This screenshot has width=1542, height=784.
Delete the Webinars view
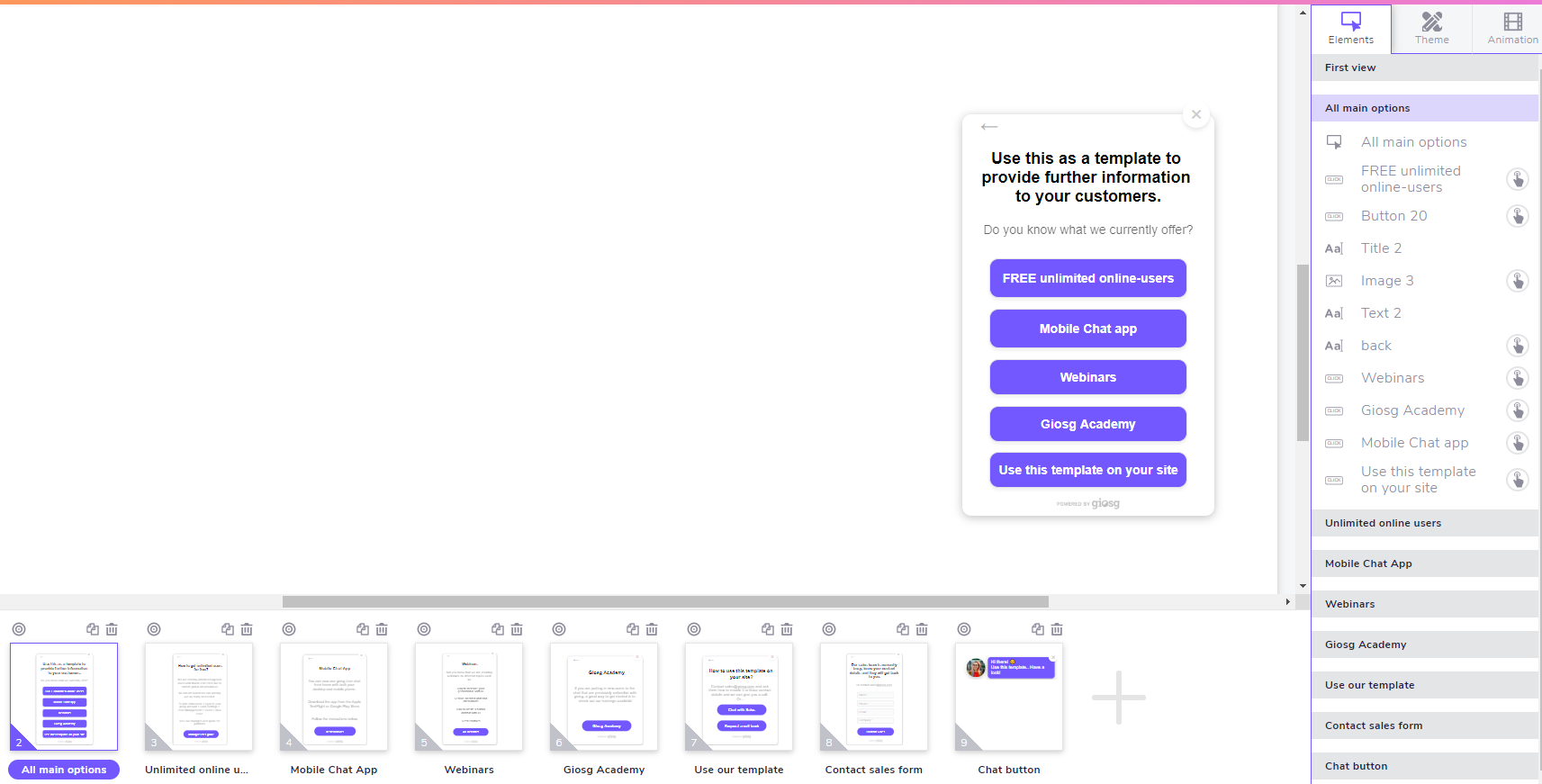(x=517, y=629)
